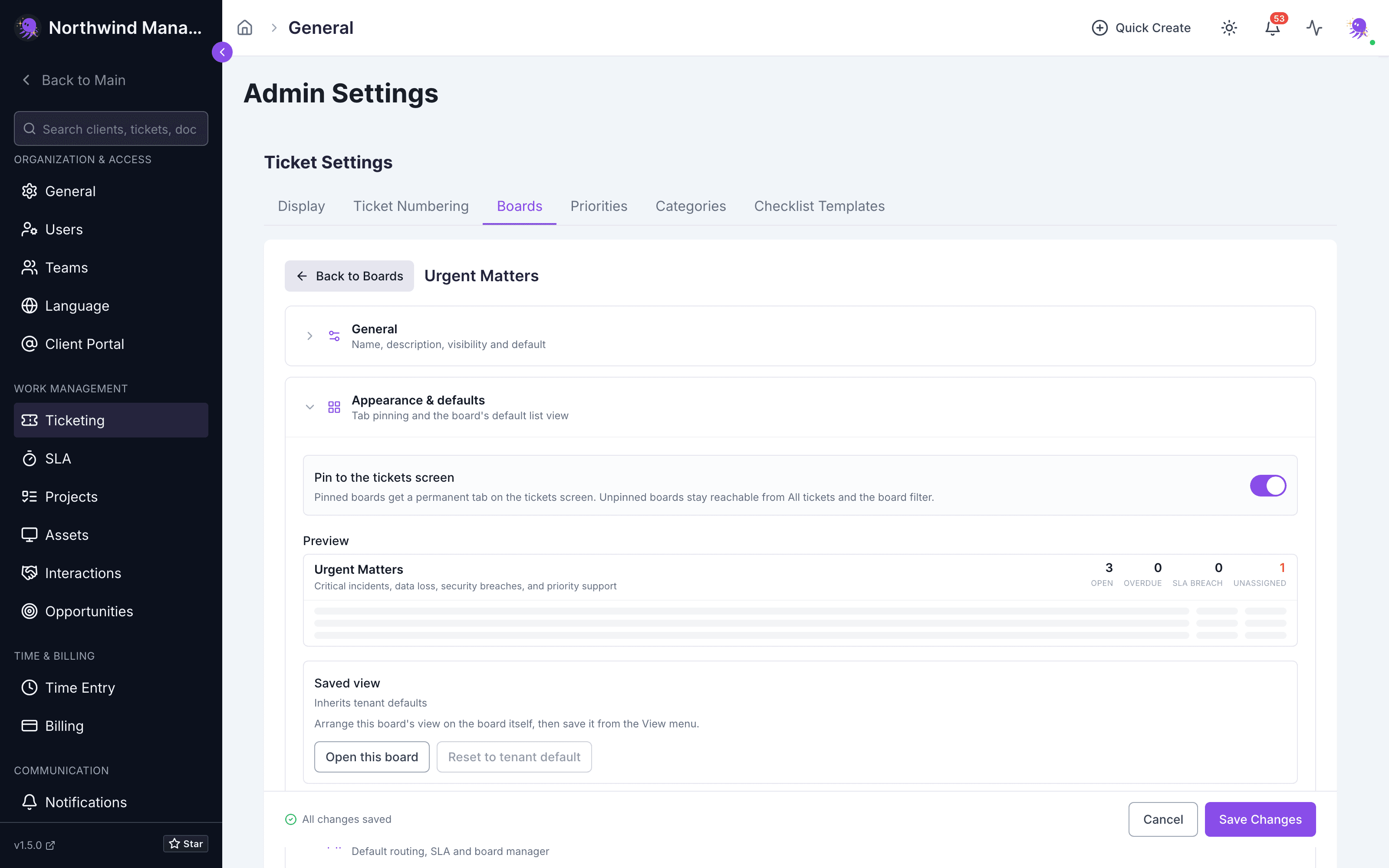Open Notifications in the sidebar
The width and height of the screenshot is (1389, 868).
pyautogui.click(x=111, y=802)
